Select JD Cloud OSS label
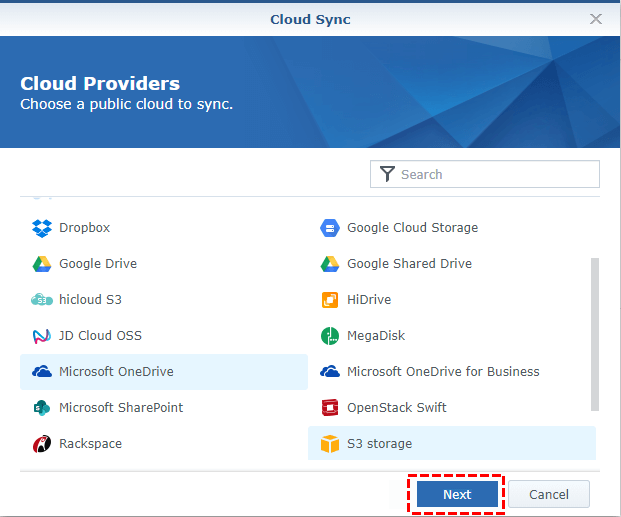This screenshot has height=517, width=621. click(x=100, y=336)
